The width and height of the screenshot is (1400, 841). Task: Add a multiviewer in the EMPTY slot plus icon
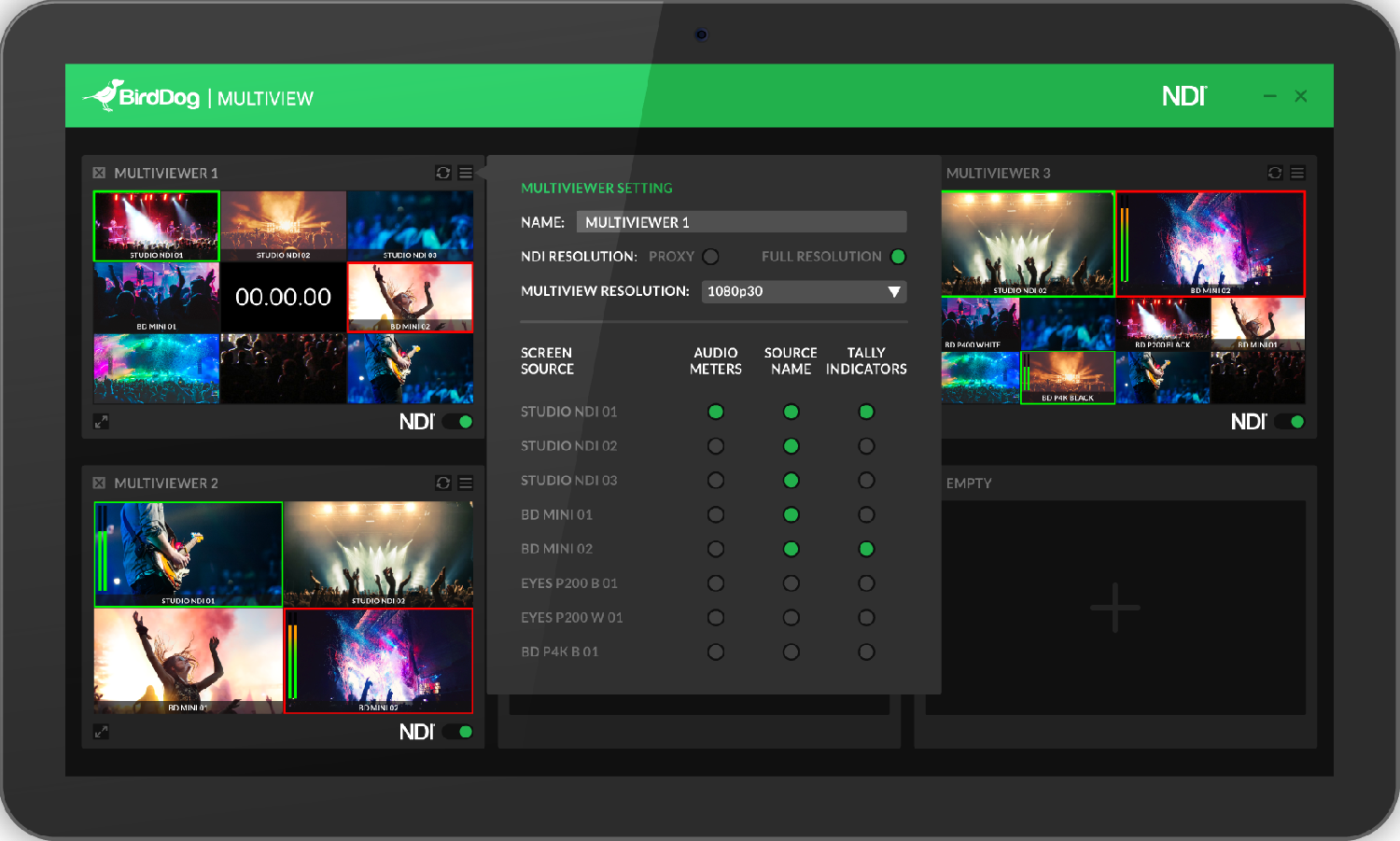click(x=1115, y=608)
